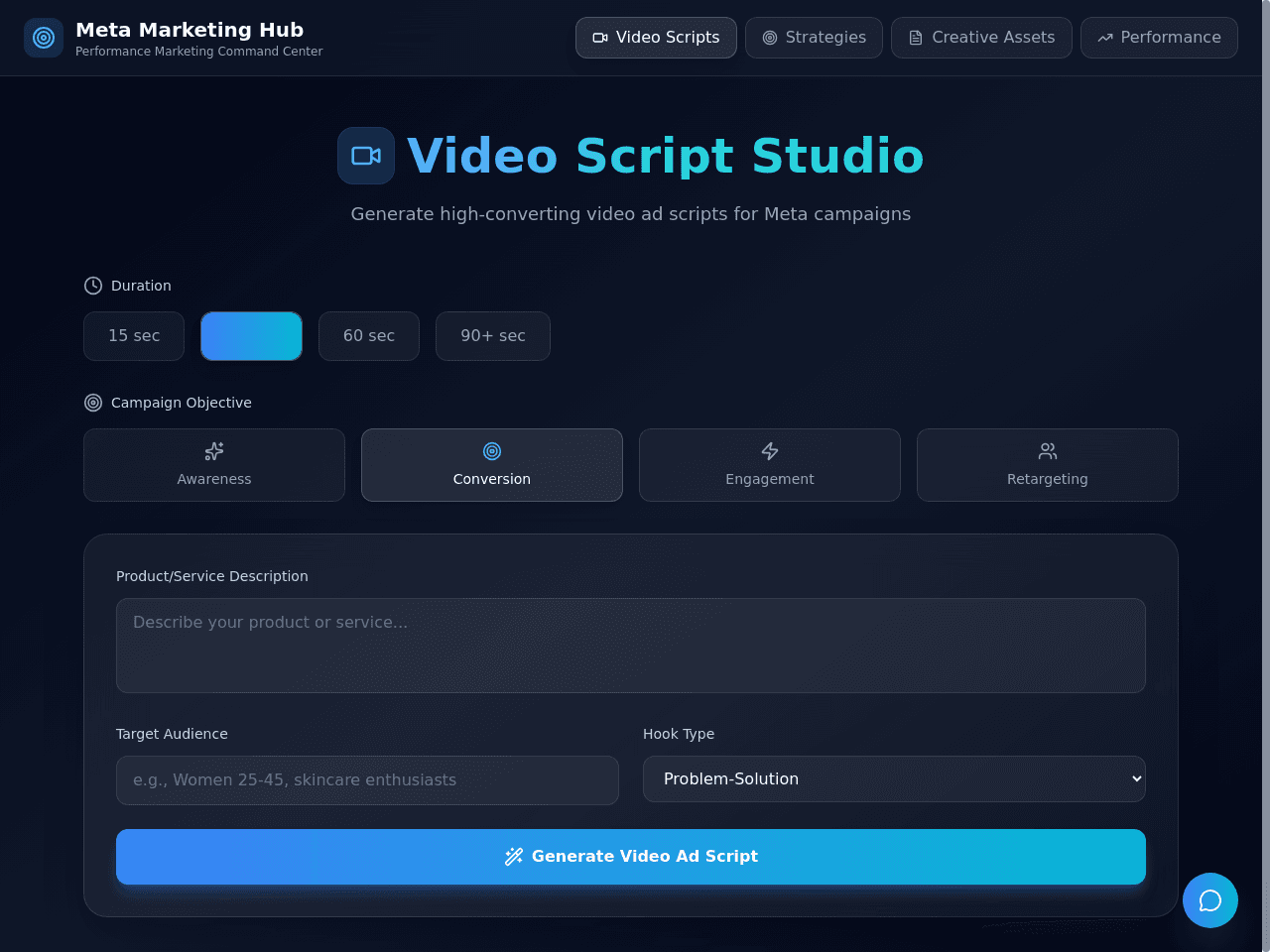Open the Hook Type dropdown
Image resolution: width=1270 pixels, height=952 pixels.
tap(894, 779)
